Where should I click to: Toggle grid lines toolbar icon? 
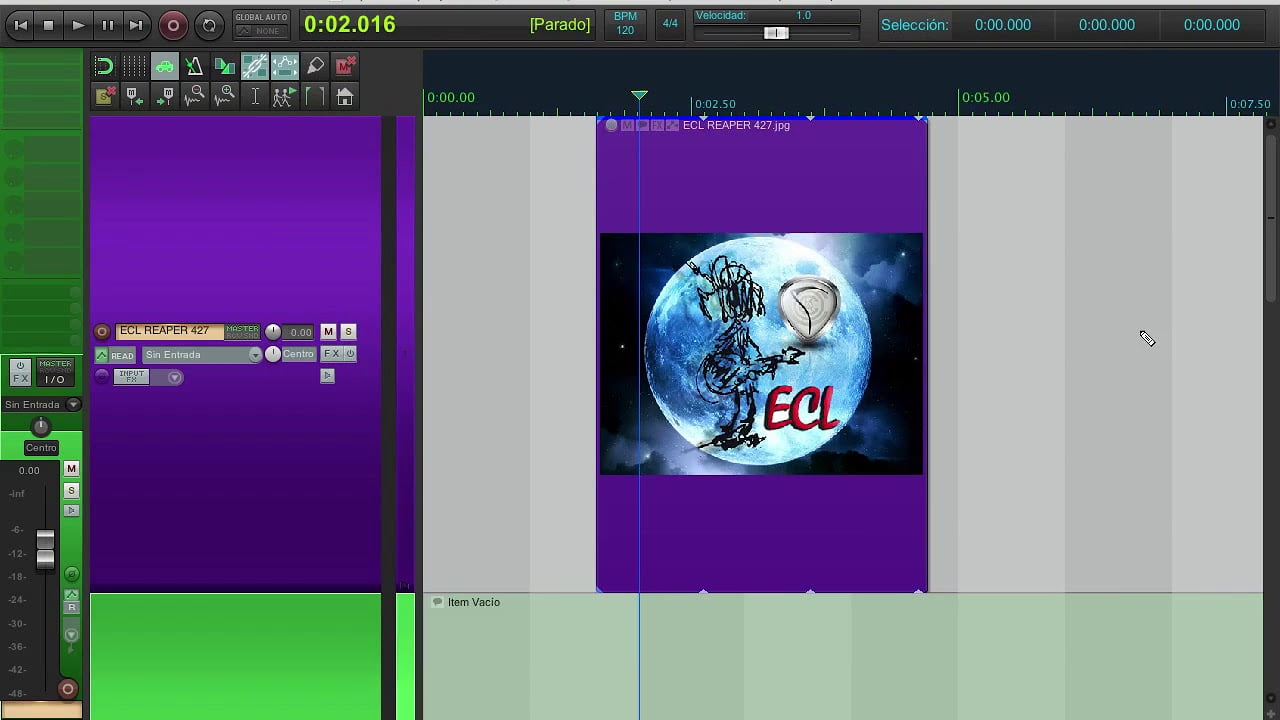[134, 66]
